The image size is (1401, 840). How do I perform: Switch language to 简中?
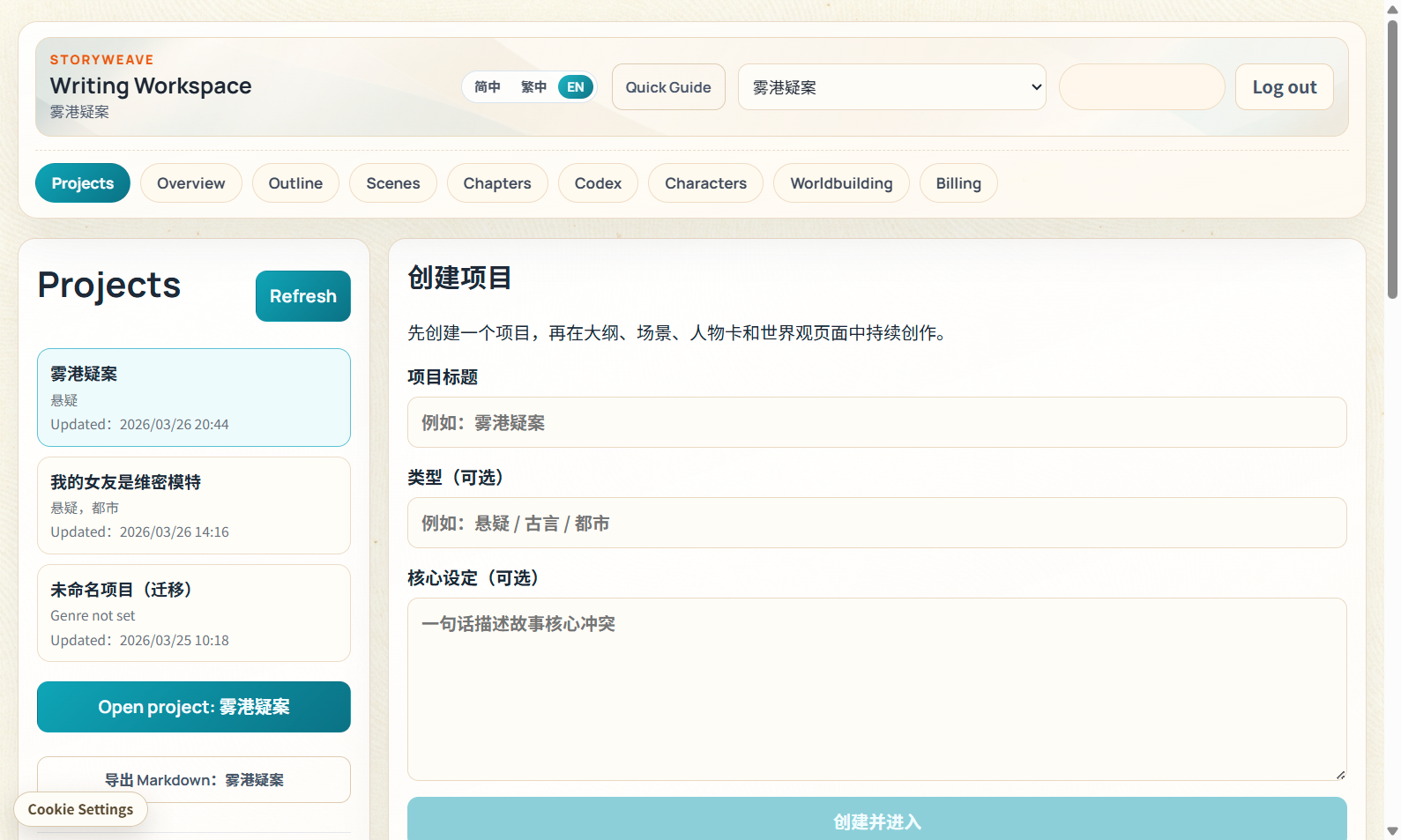(x=487, y=86)
